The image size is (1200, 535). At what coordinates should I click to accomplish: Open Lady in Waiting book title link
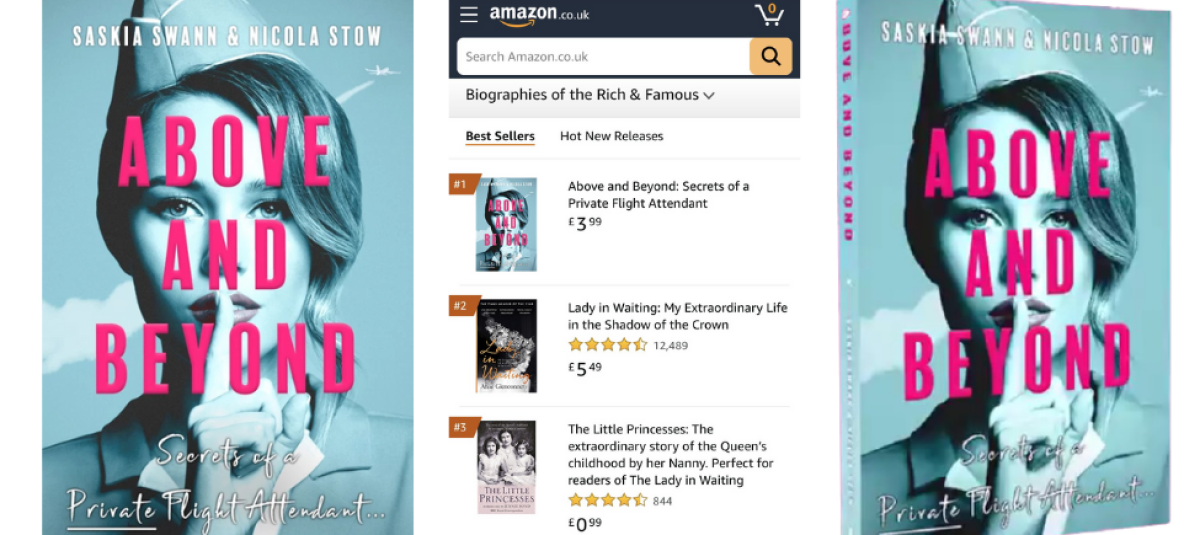tap(677, 316)
